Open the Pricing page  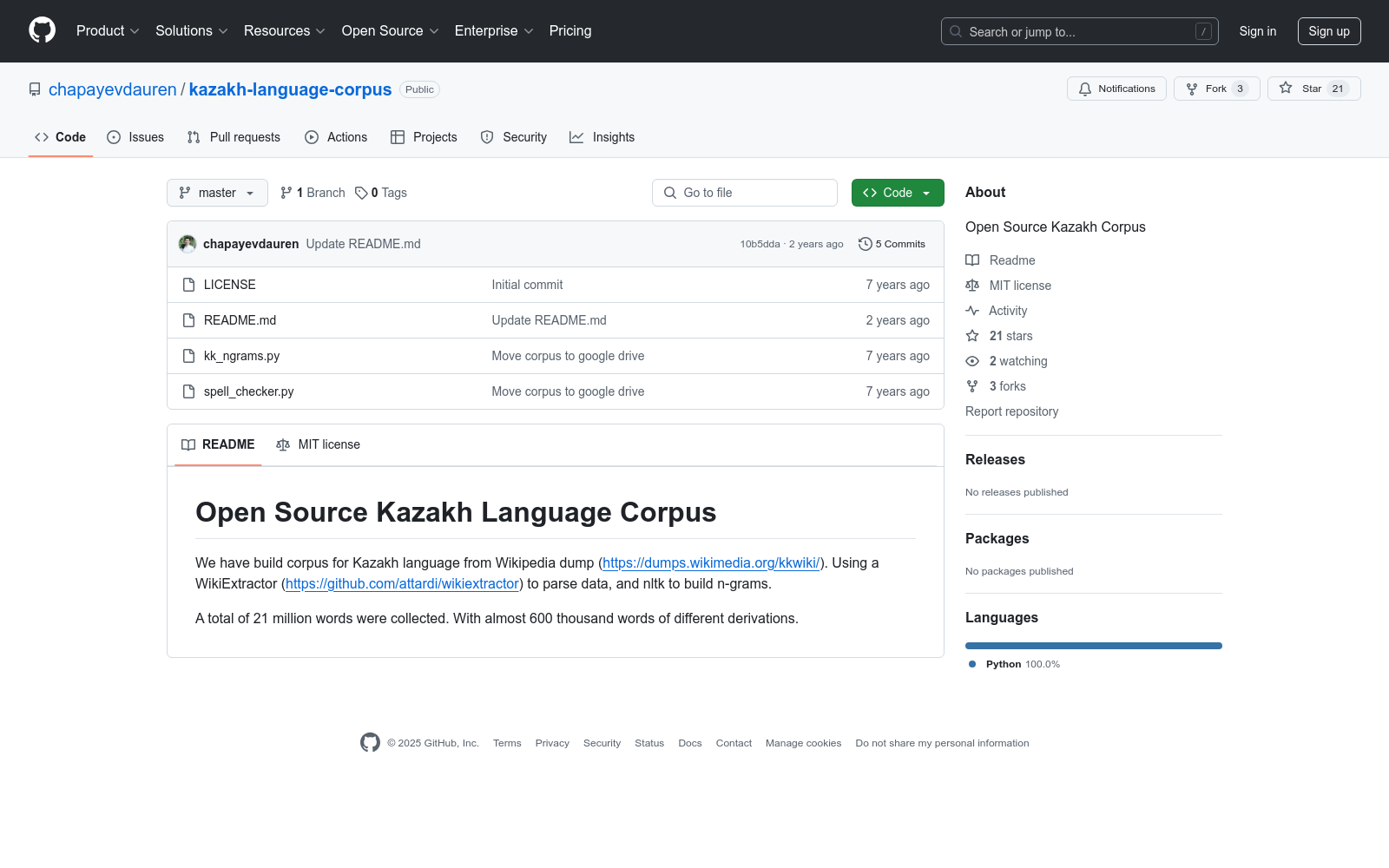[570, 30]
